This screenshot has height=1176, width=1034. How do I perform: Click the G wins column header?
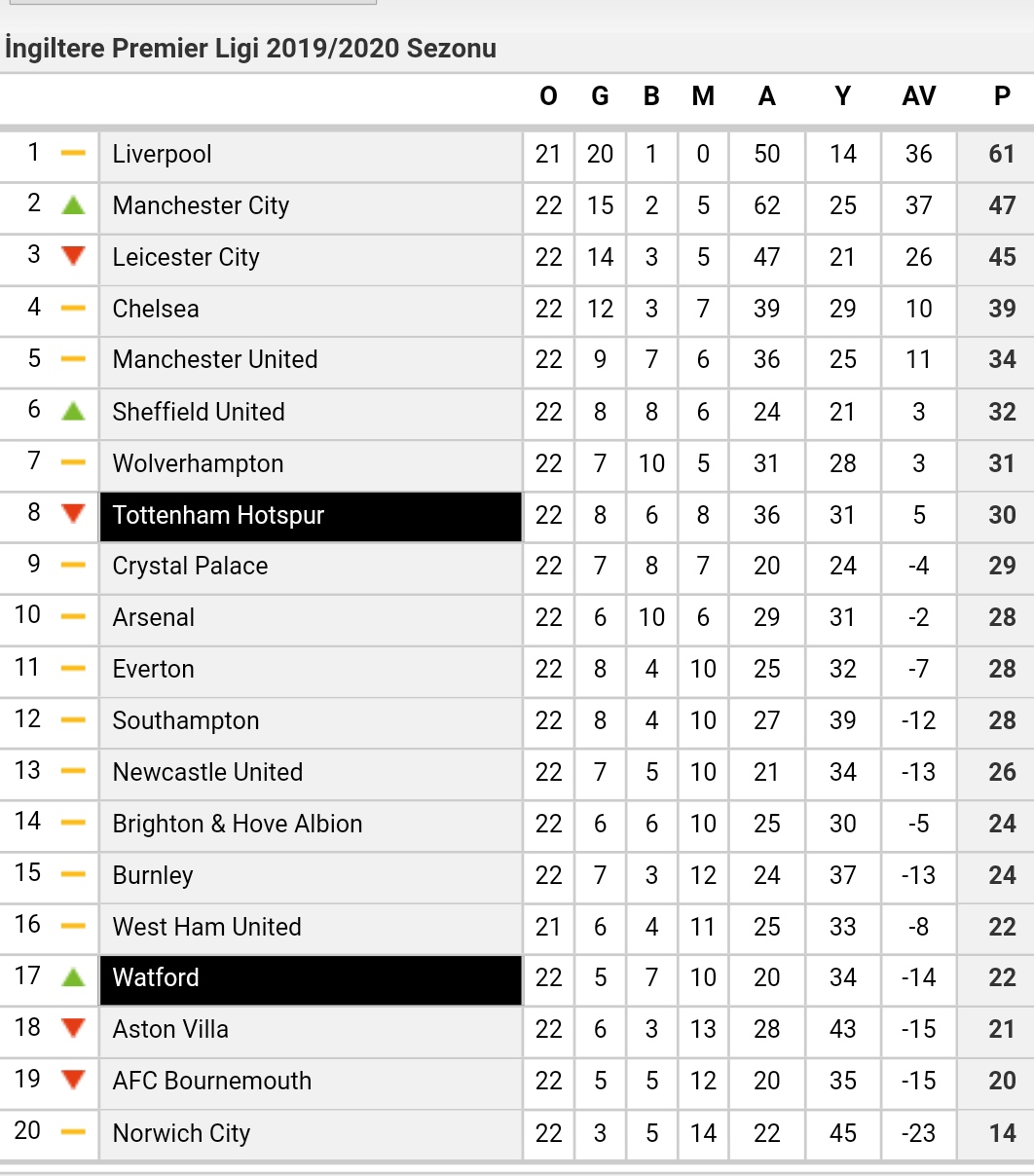600,96
